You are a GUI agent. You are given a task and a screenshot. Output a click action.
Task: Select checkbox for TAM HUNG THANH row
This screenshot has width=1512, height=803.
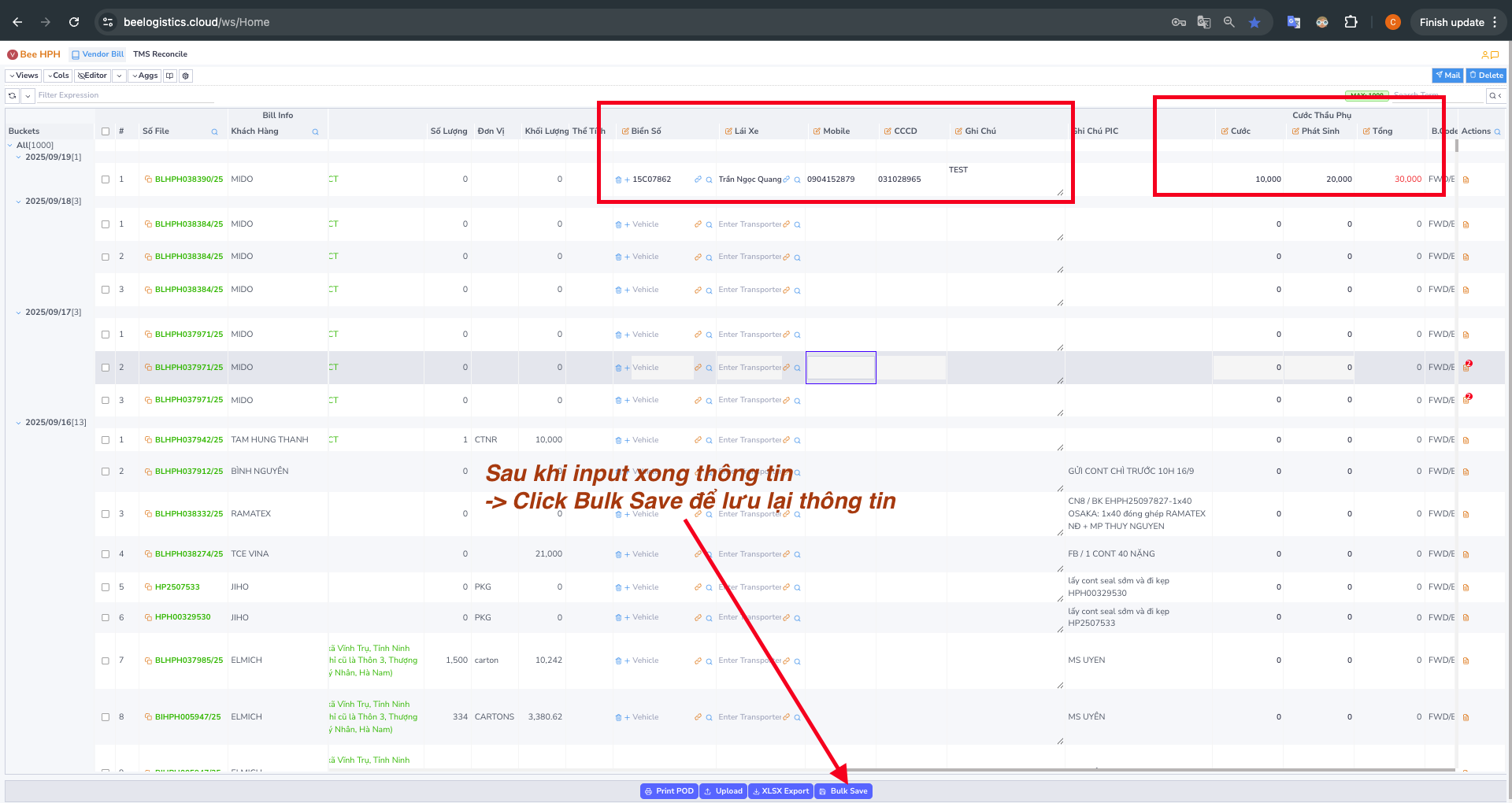click(x=106, y=440)
